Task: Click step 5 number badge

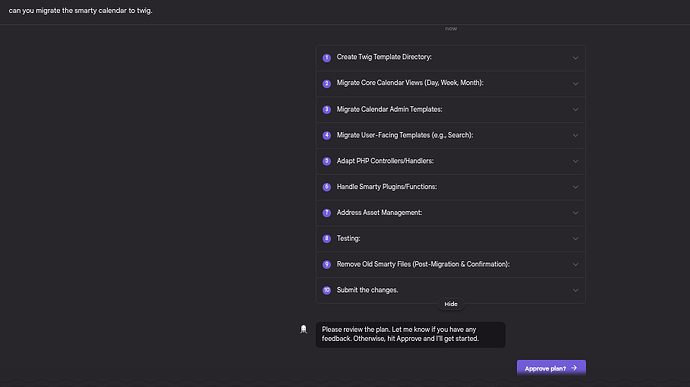Action: [327, 161]
